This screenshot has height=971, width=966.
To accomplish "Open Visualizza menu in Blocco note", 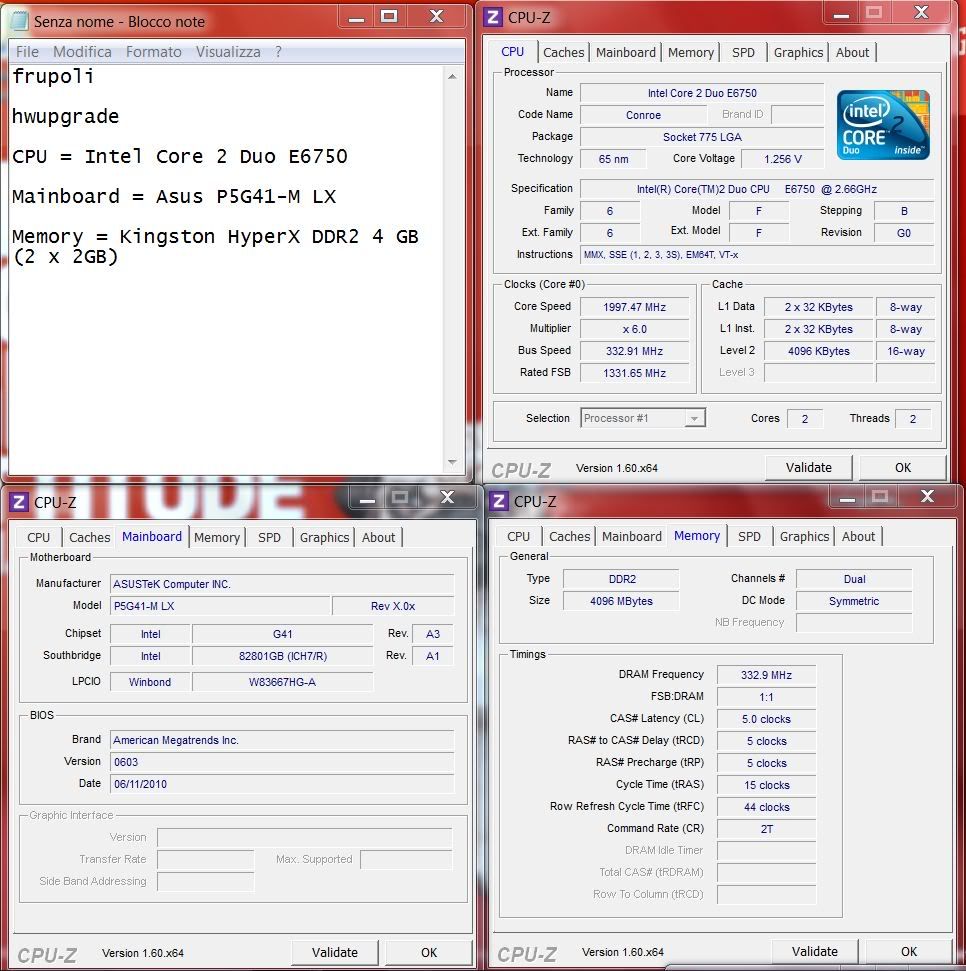I will (228, 52).
